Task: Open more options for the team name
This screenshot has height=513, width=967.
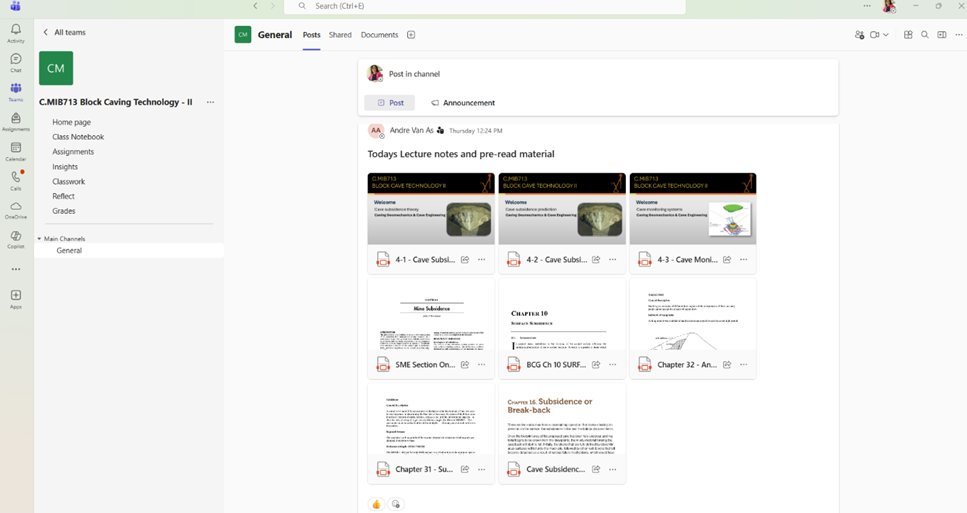Action: click(210, 102)
